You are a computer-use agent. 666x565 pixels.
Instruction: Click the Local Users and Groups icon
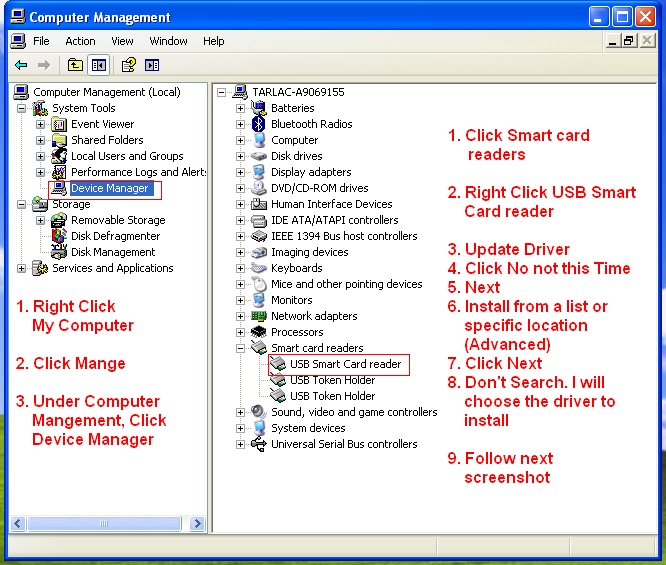59,156
